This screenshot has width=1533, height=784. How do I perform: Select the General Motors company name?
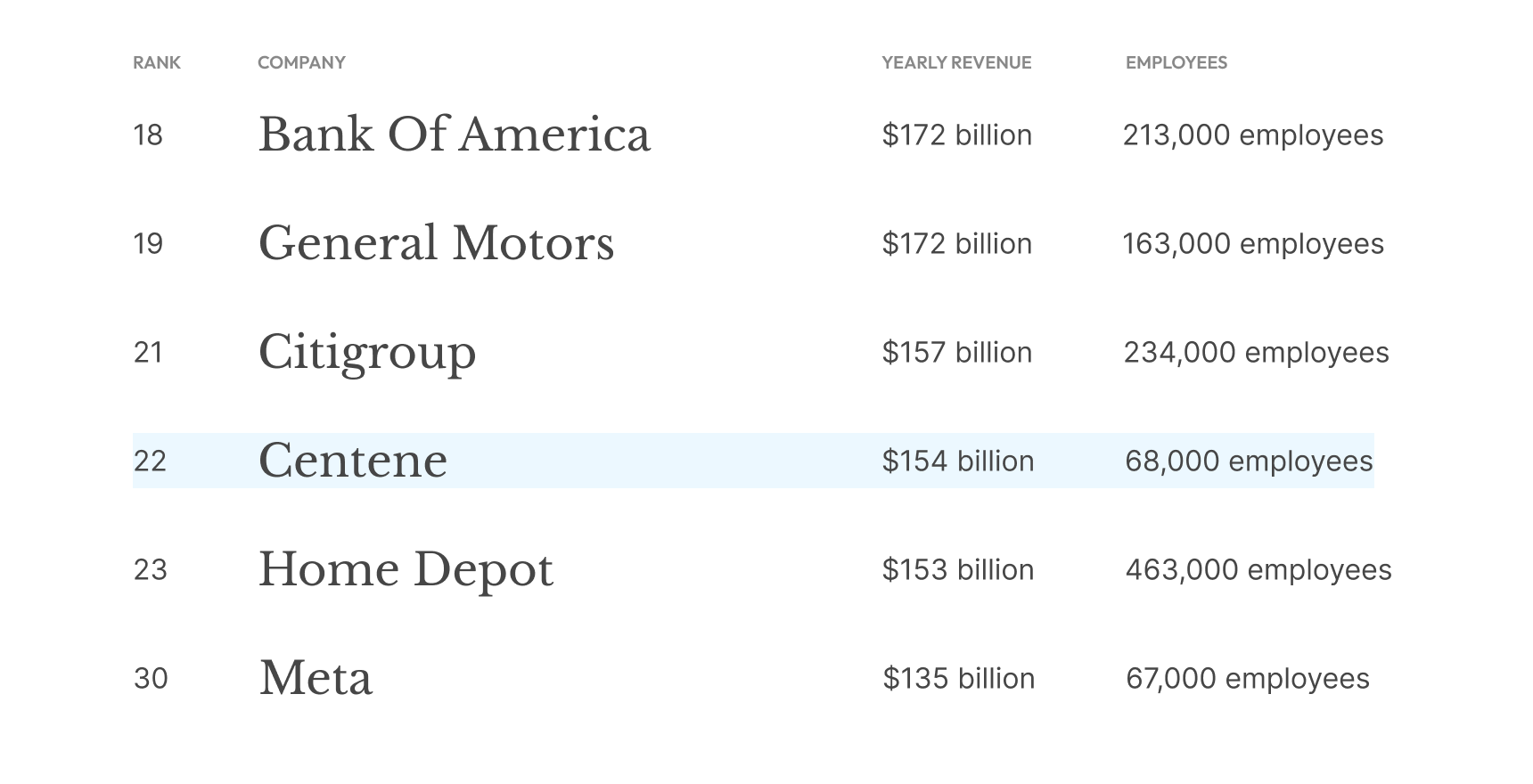[x=437, y=243]
